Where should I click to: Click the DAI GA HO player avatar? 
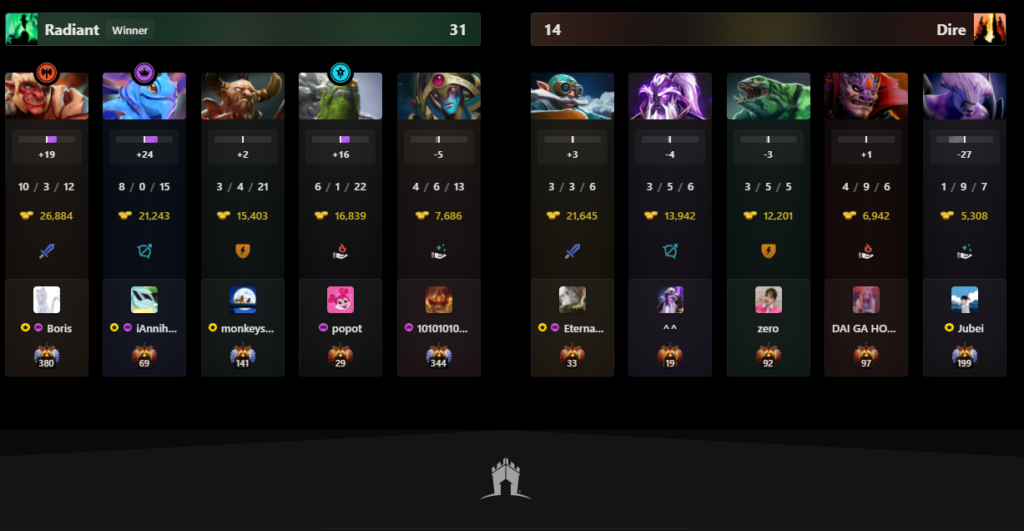[x=866, y=300]
